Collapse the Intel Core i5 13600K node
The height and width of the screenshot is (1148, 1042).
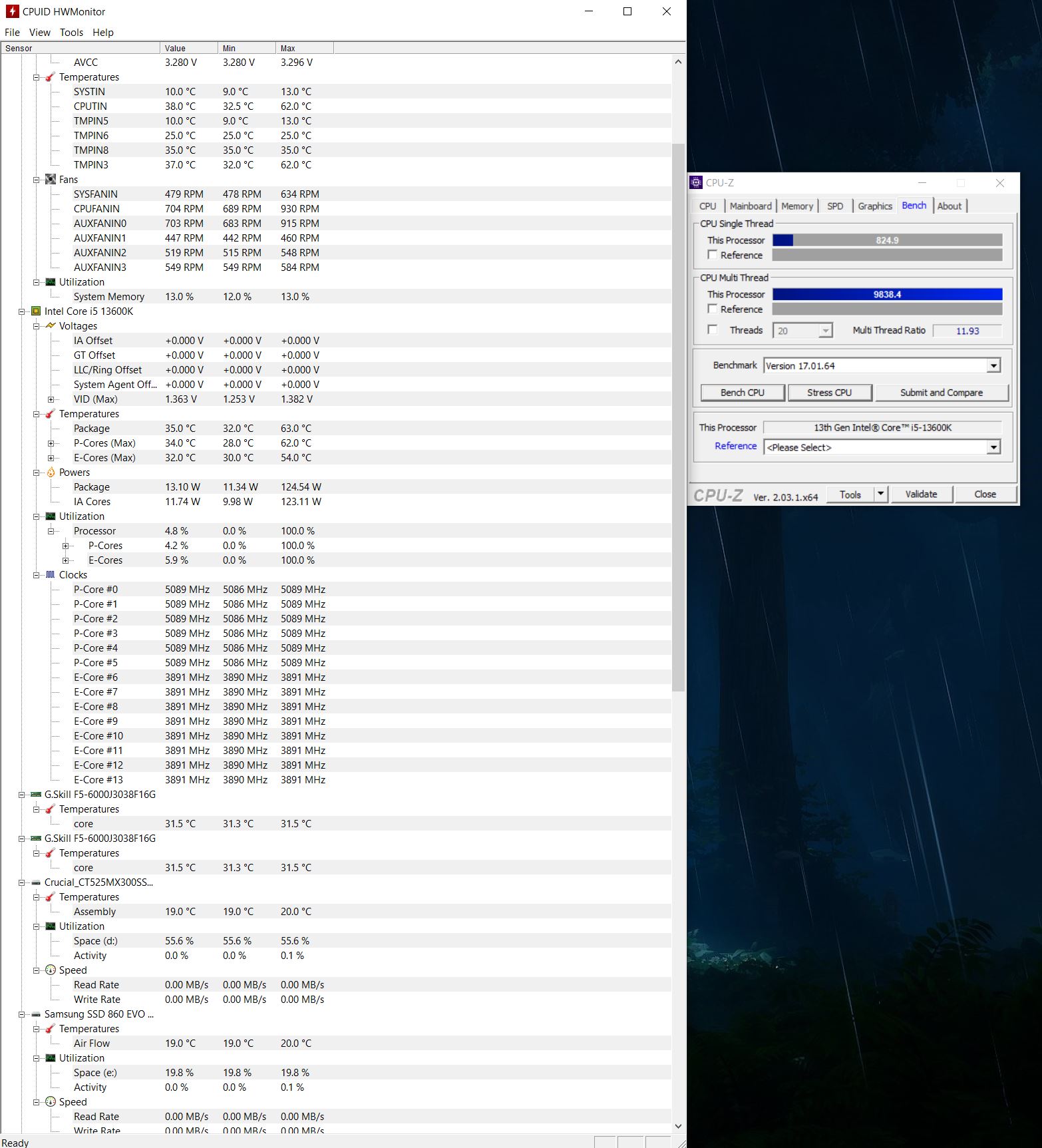click(x=22, y=311)
